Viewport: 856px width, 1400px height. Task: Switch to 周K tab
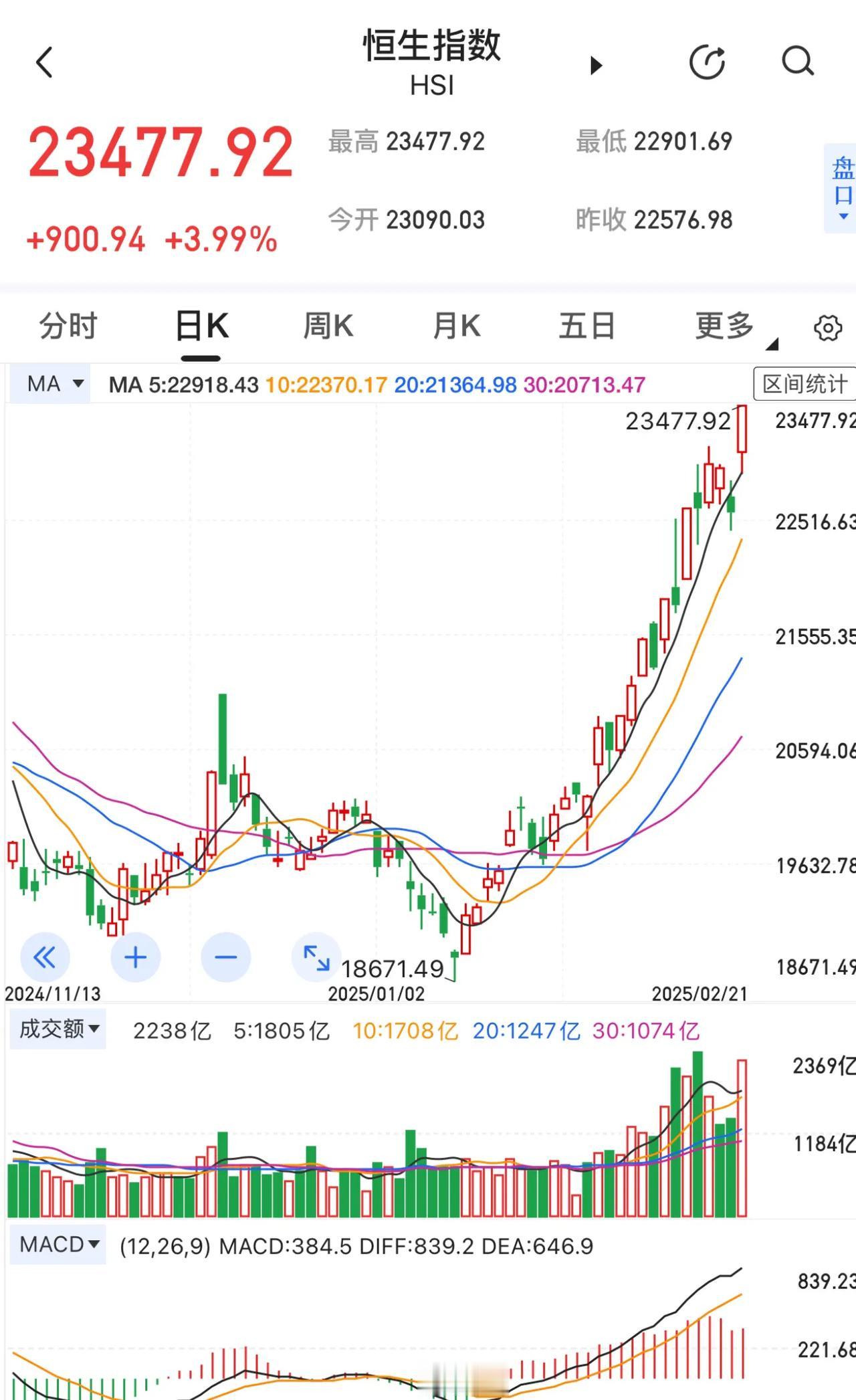pyautogui.click(x=328, y=326)
